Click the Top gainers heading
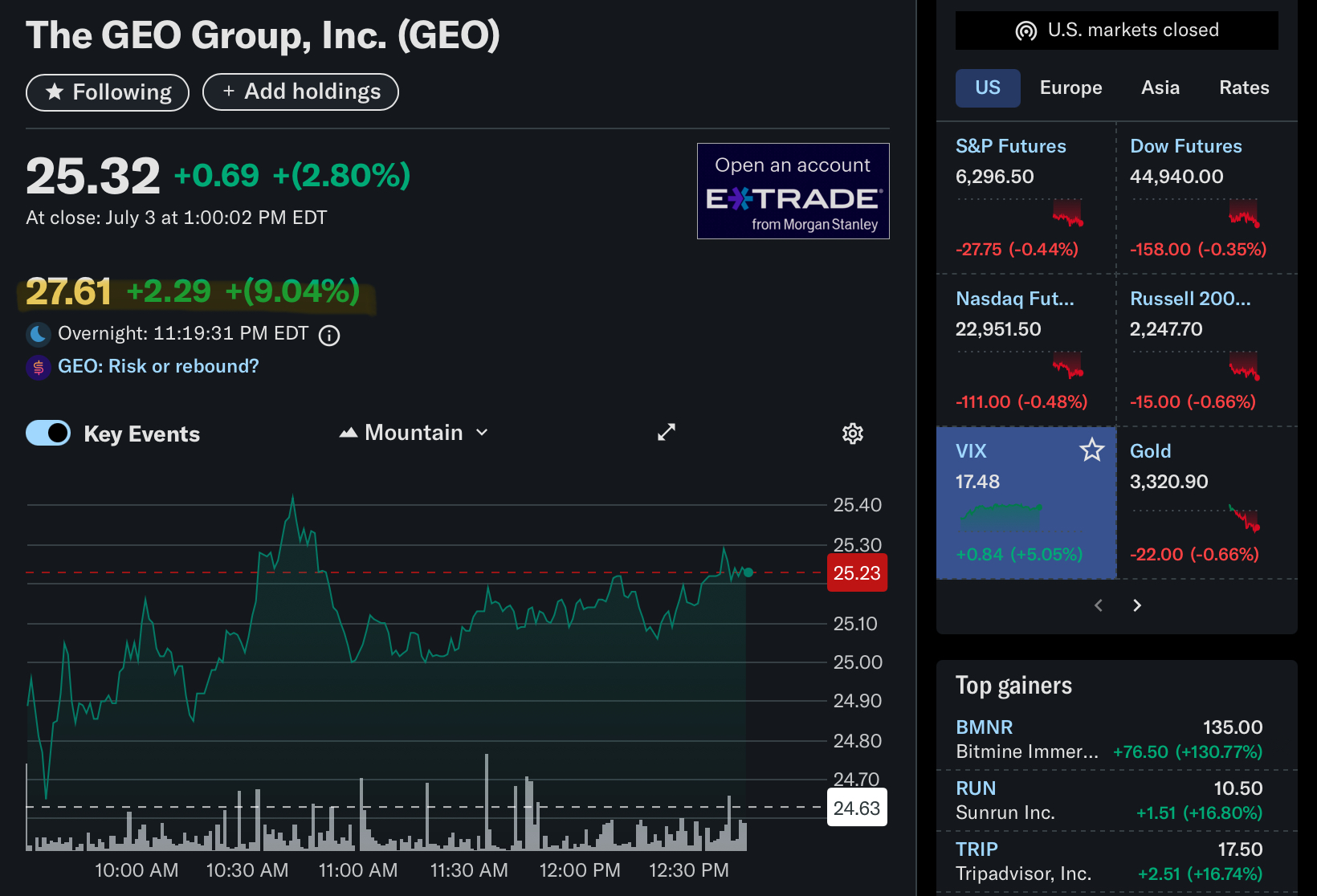 click(x=1013, y=686)
